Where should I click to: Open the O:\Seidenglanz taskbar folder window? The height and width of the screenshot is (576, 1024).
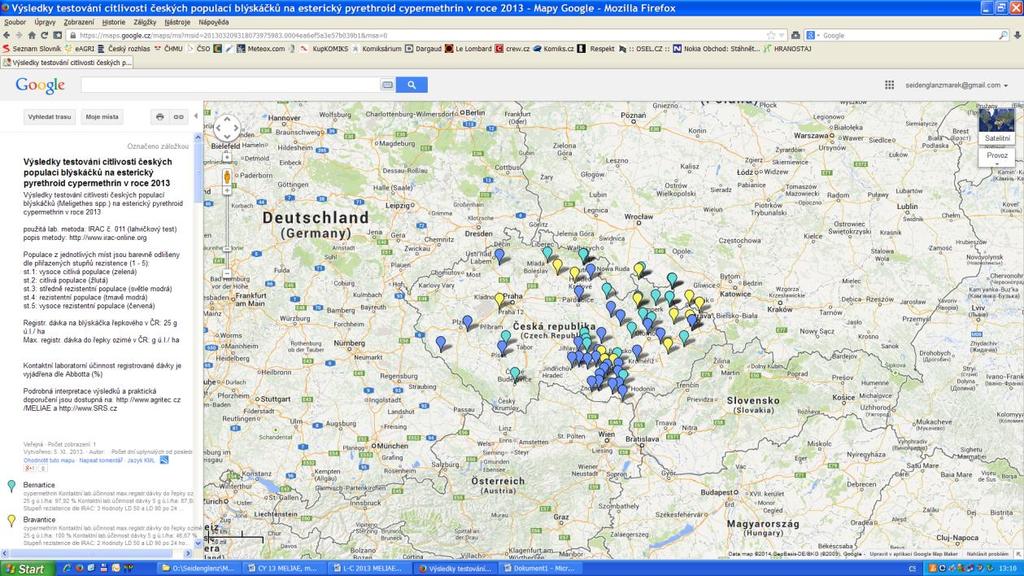197,569
